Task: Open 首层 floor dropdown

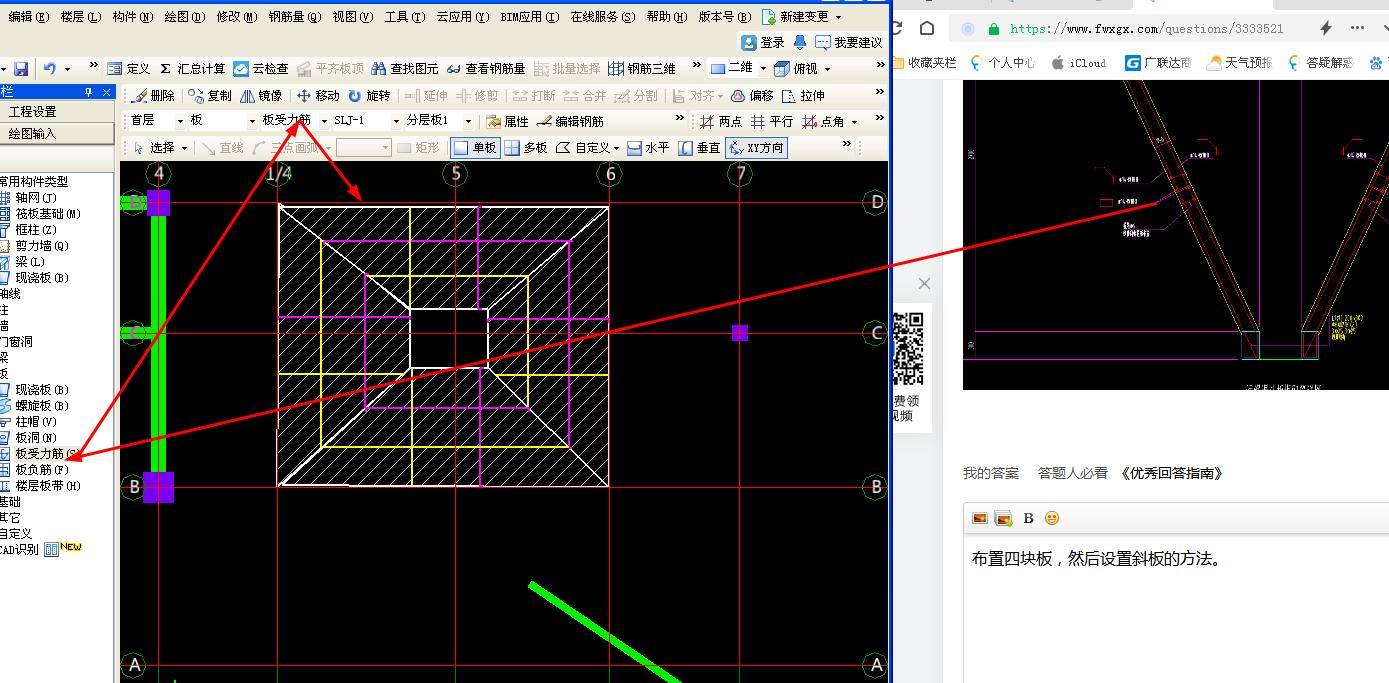Action: pyautogui.click(x=180, y=121)
